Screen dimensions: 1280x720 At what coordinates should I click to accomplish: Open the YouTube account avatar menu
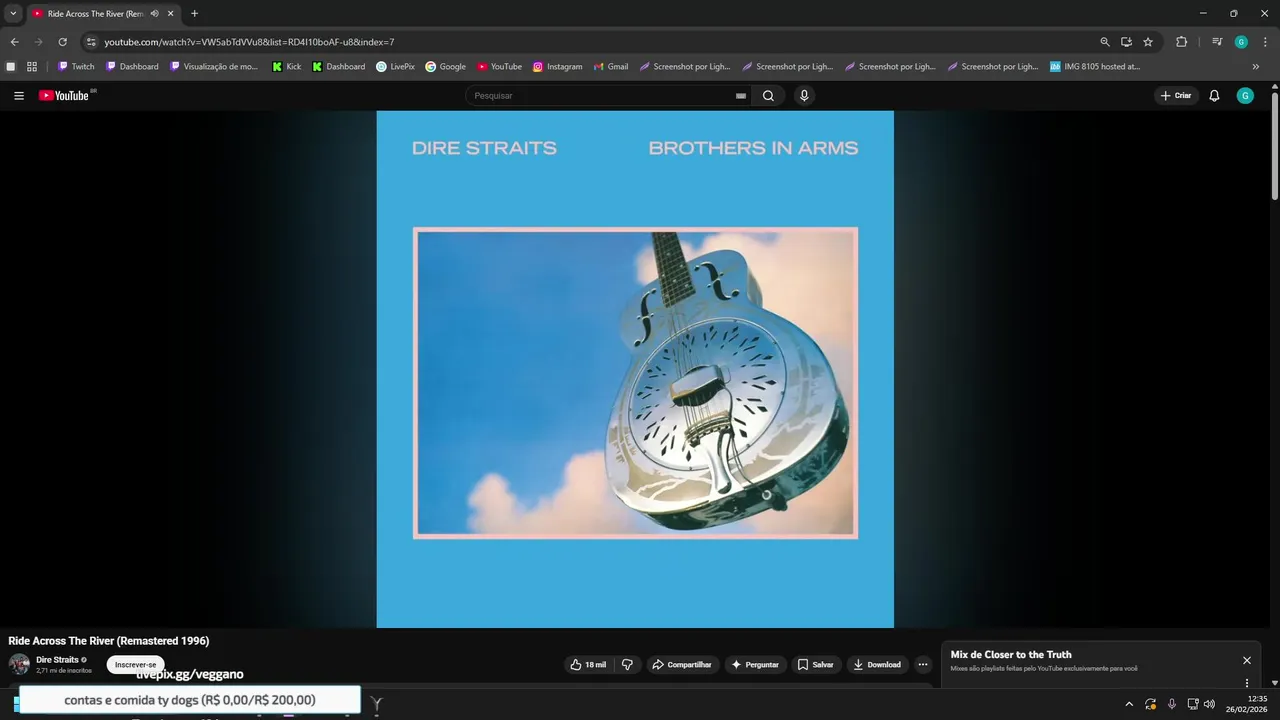[1245, 96]
